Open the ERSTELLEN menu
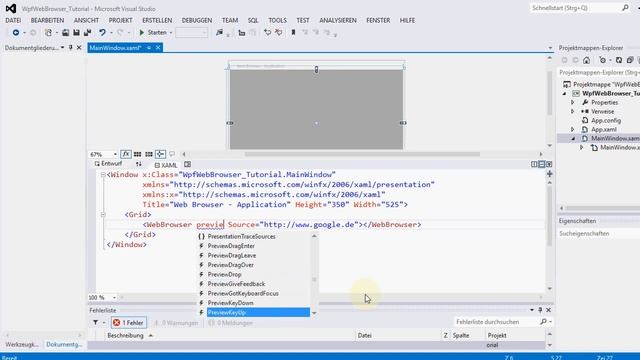 click(x=157, y=20)
